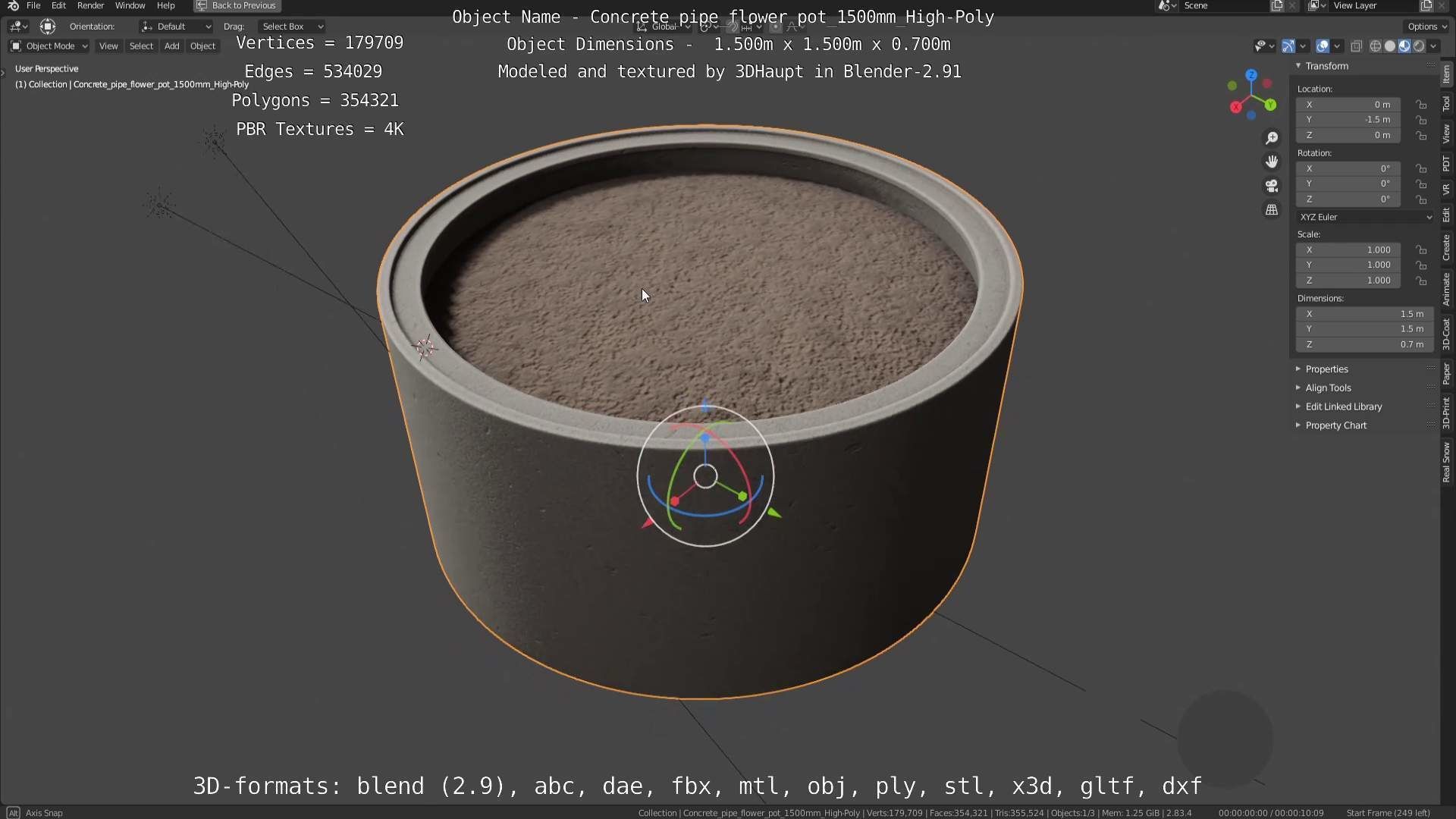The width and height of the screenshot is (1456, 819).
Task: Open the viewport Add menu button
Action: [x=172, y=46]
